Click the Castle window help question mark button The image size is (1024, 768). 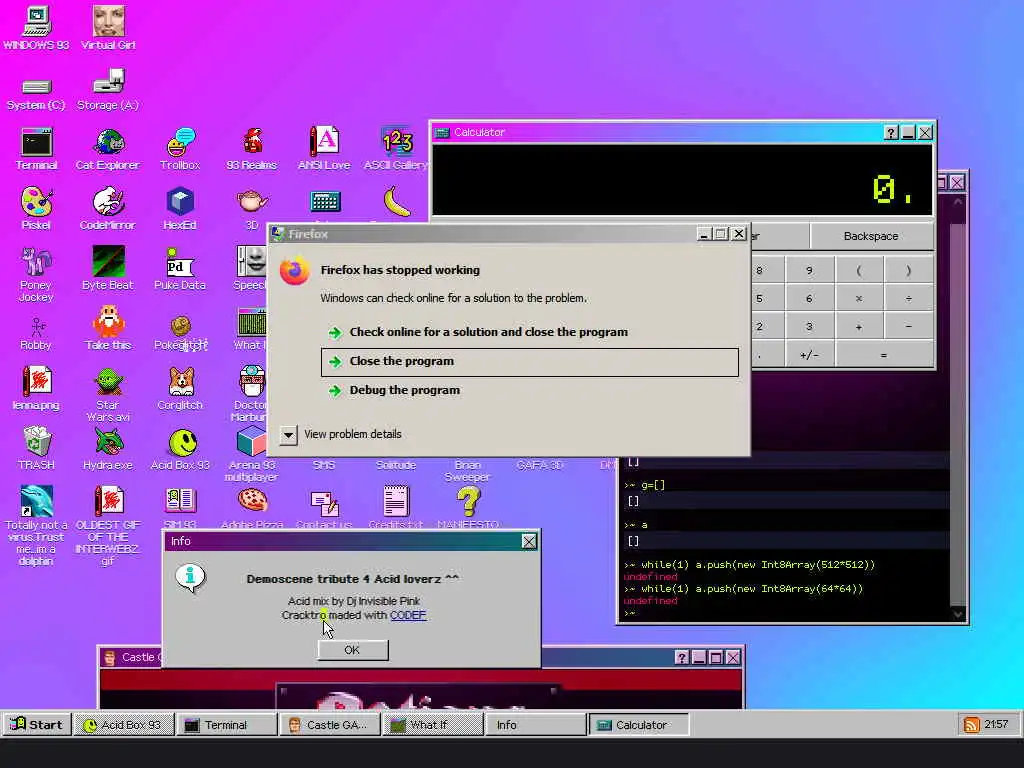click(x=682, y=658)
